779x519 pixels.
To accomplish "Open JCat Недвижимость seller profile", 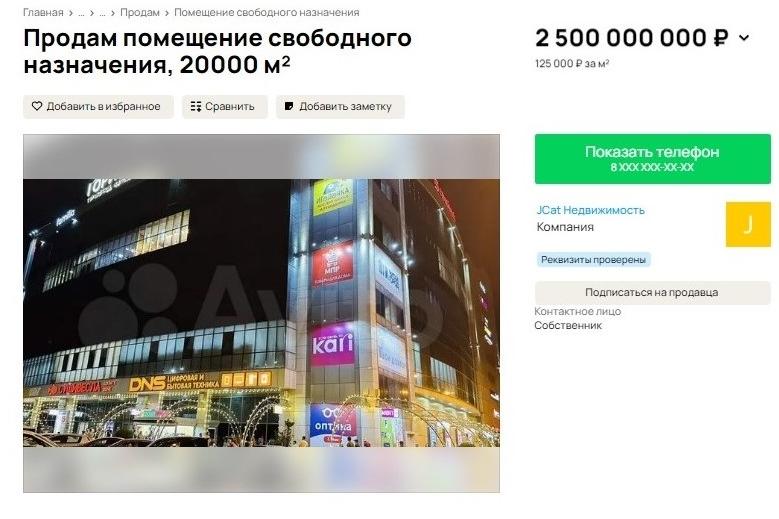I will (591, 210).
